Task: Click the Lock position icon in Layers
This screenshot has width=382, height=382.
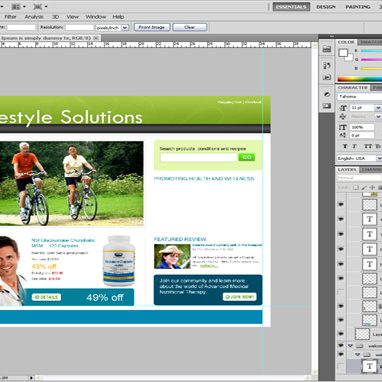Action: [x=372, y=188]
